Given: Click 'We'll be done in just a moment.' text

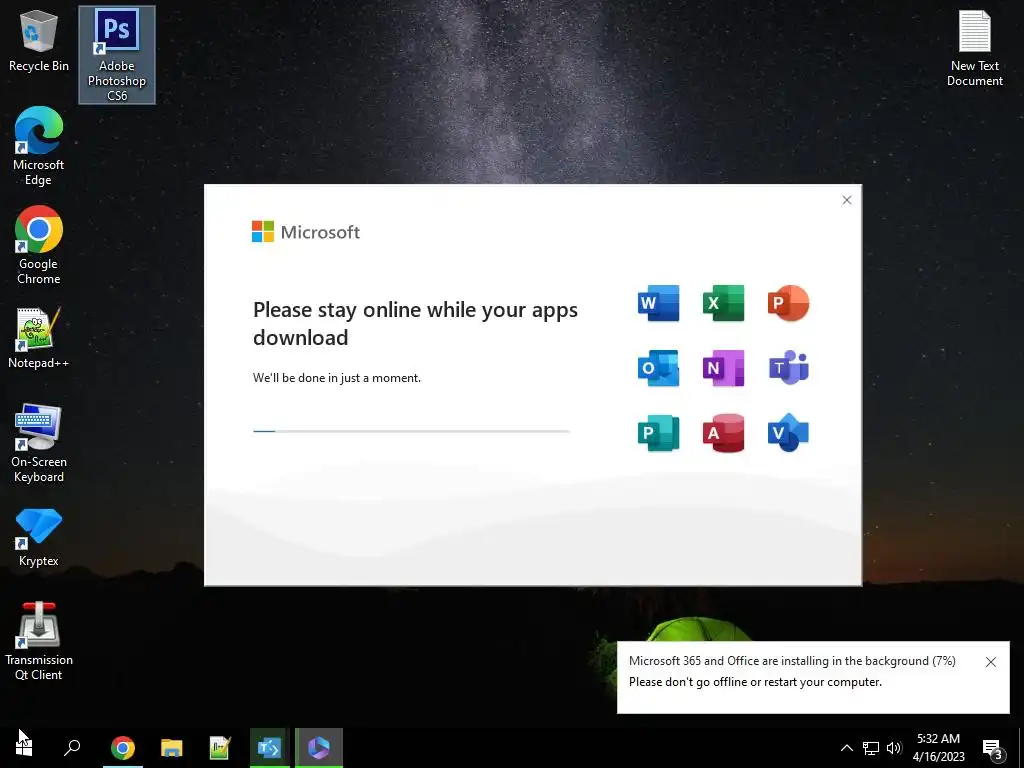Looking at the screenshot, I should [337, 377].
